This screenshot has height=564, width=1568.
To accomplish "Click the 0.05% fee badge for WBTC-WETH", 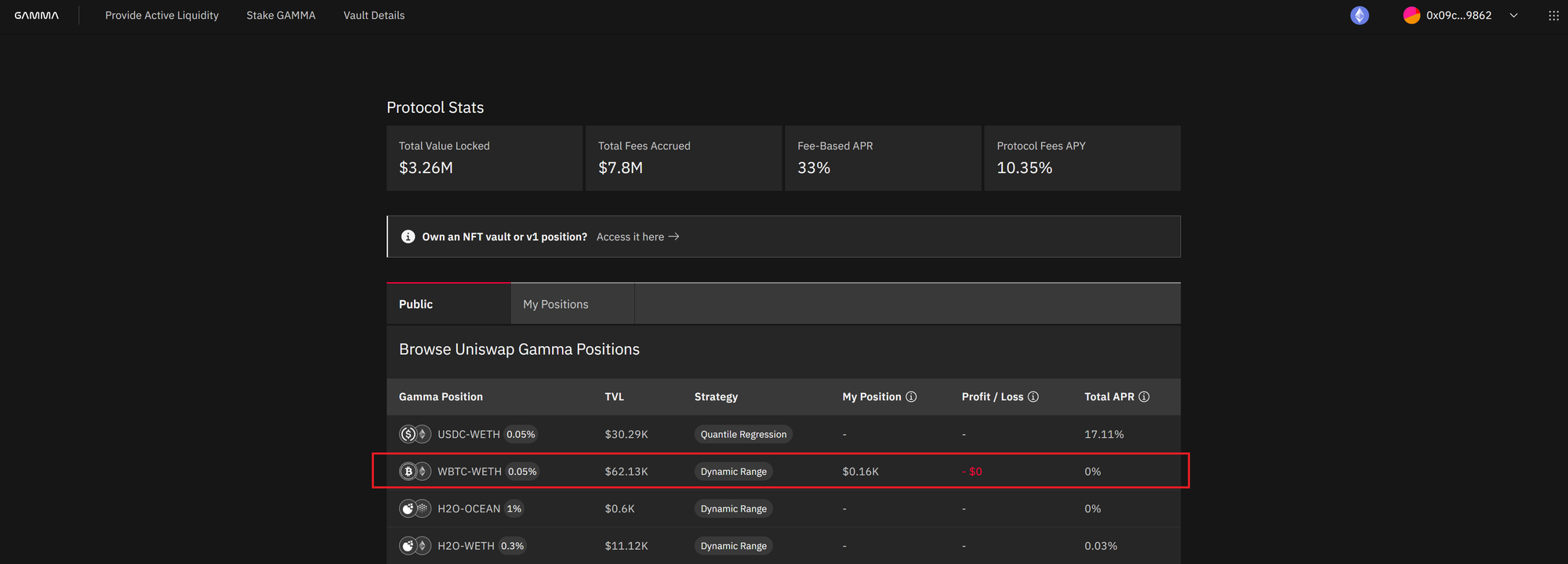I will point(522,472).
